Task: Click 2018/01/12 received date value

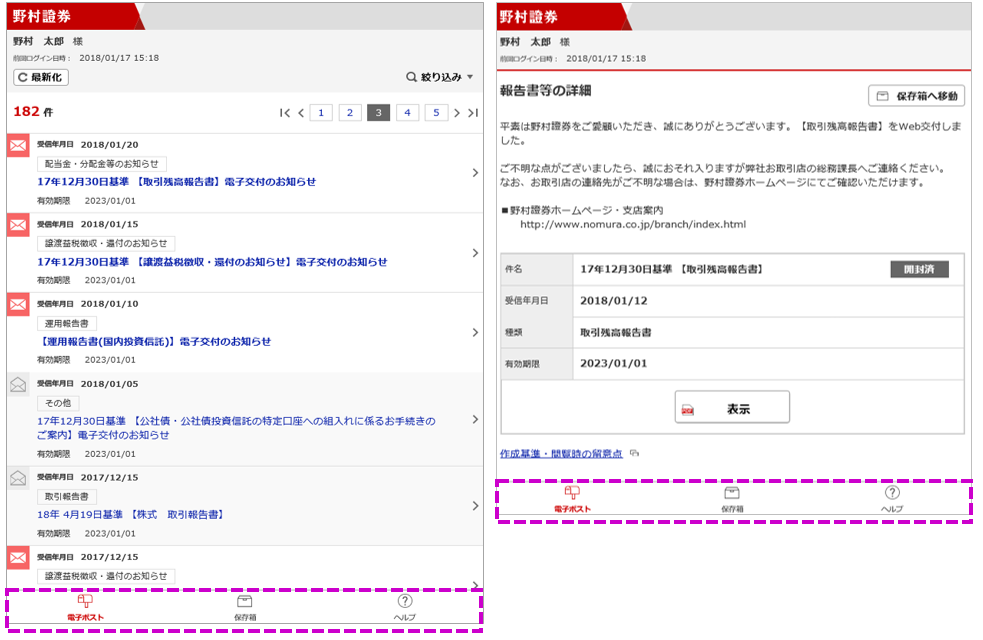Action: click(x=614, y=301)
